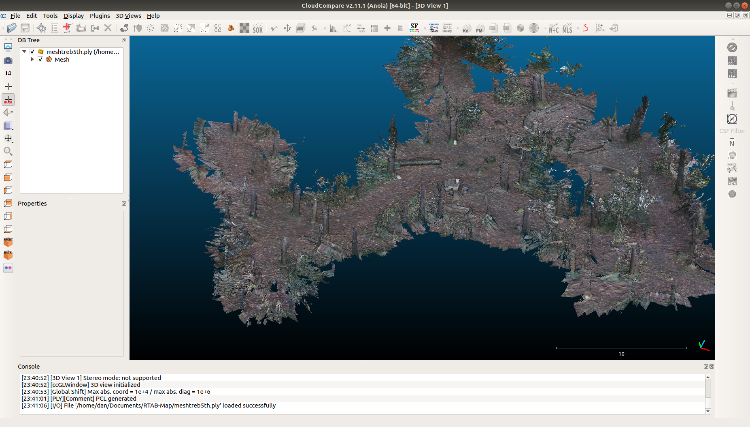Click the zoom magnifier icon in left toolbar
The height and width of the screenshot is (427, 750).
point(8,151)
